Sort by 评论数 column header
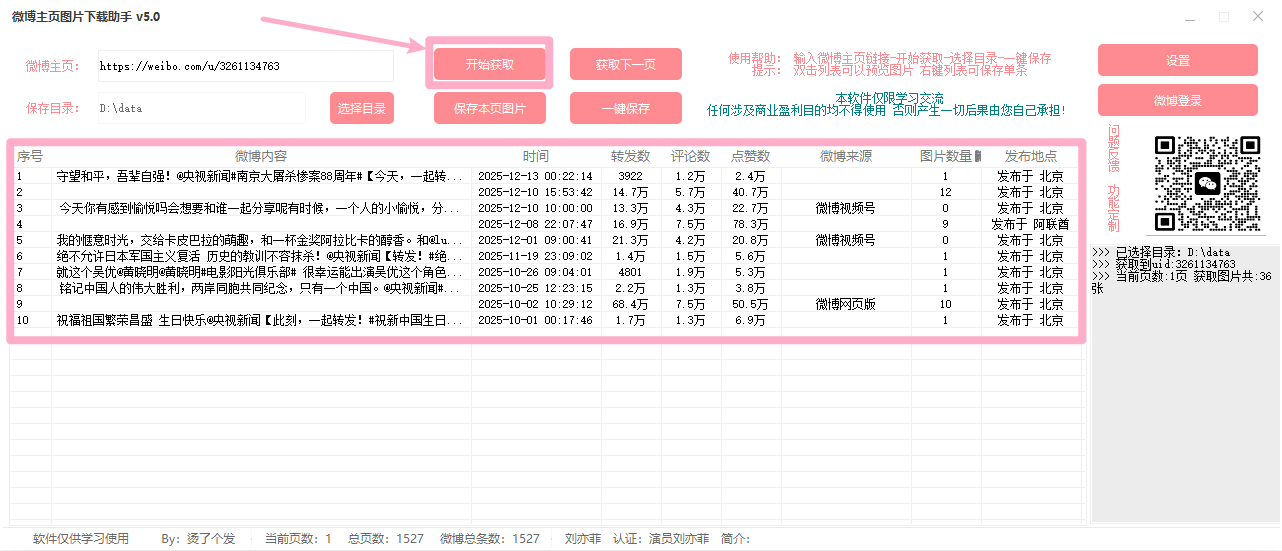 click(x=691, y=156)
